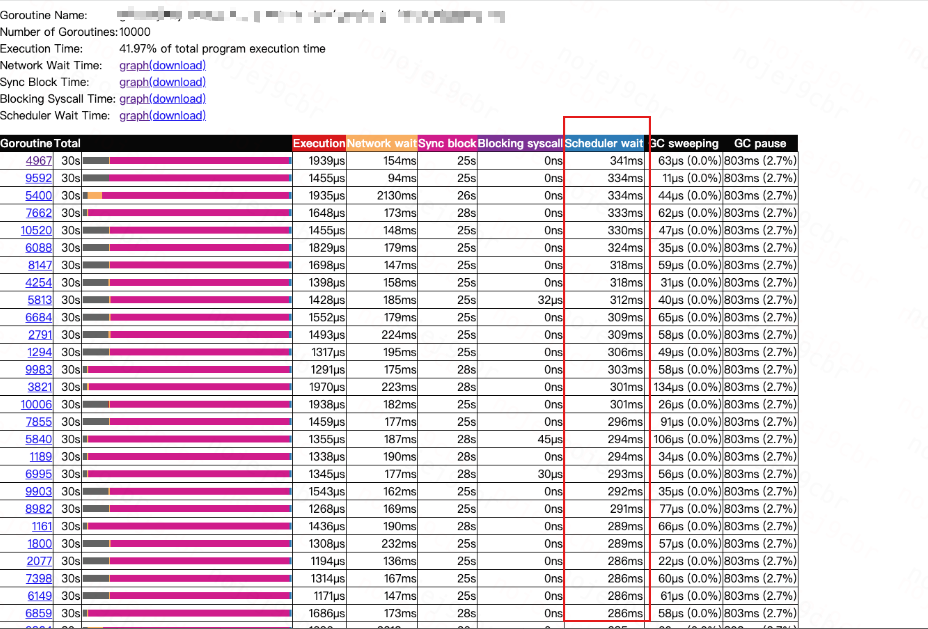Screen dimensions: 928x629
Task: Open goroutine 9592 link
Action: [x=39, y=178]
